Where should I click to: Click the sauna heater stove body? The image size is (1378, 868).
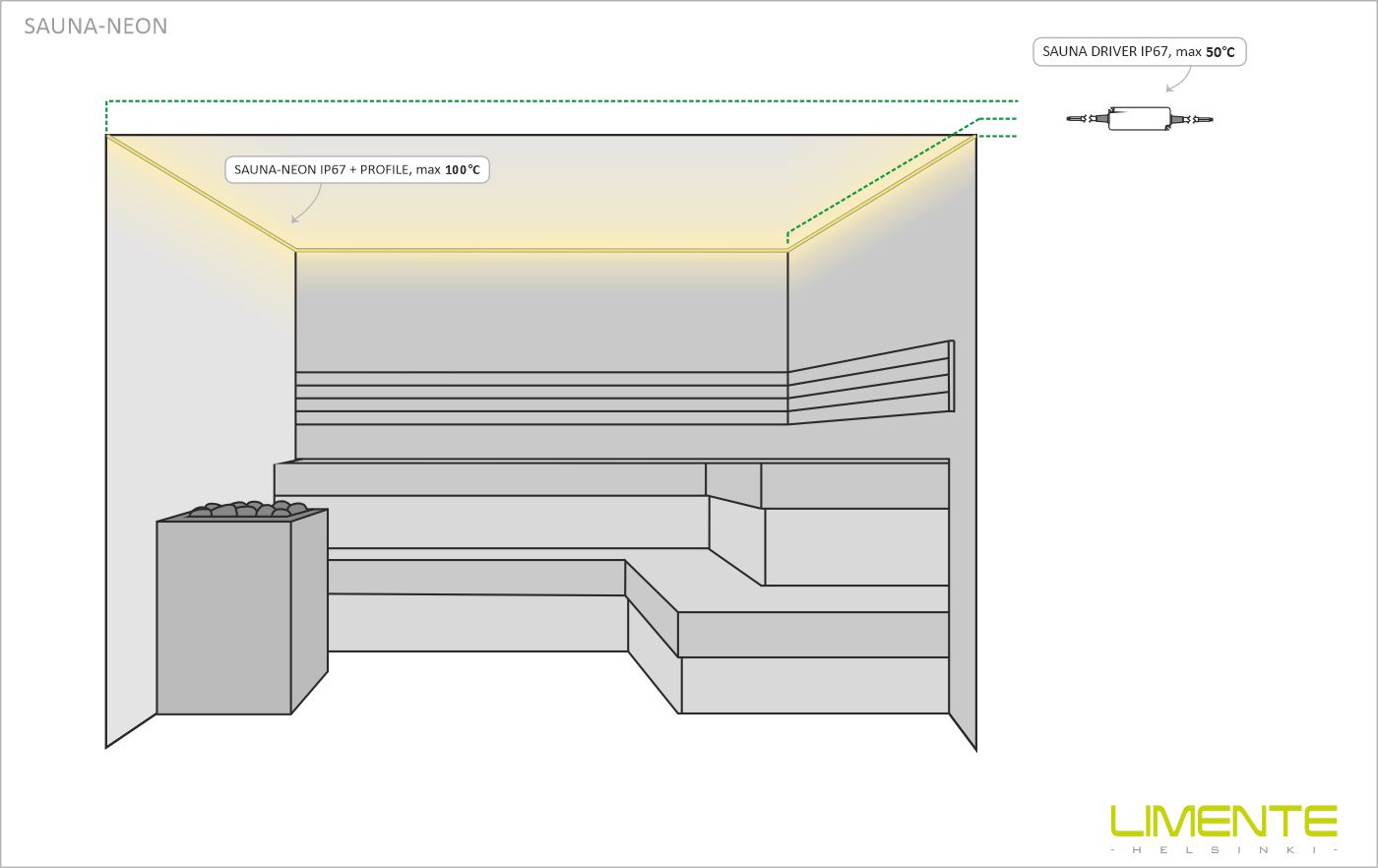point(224,617)
